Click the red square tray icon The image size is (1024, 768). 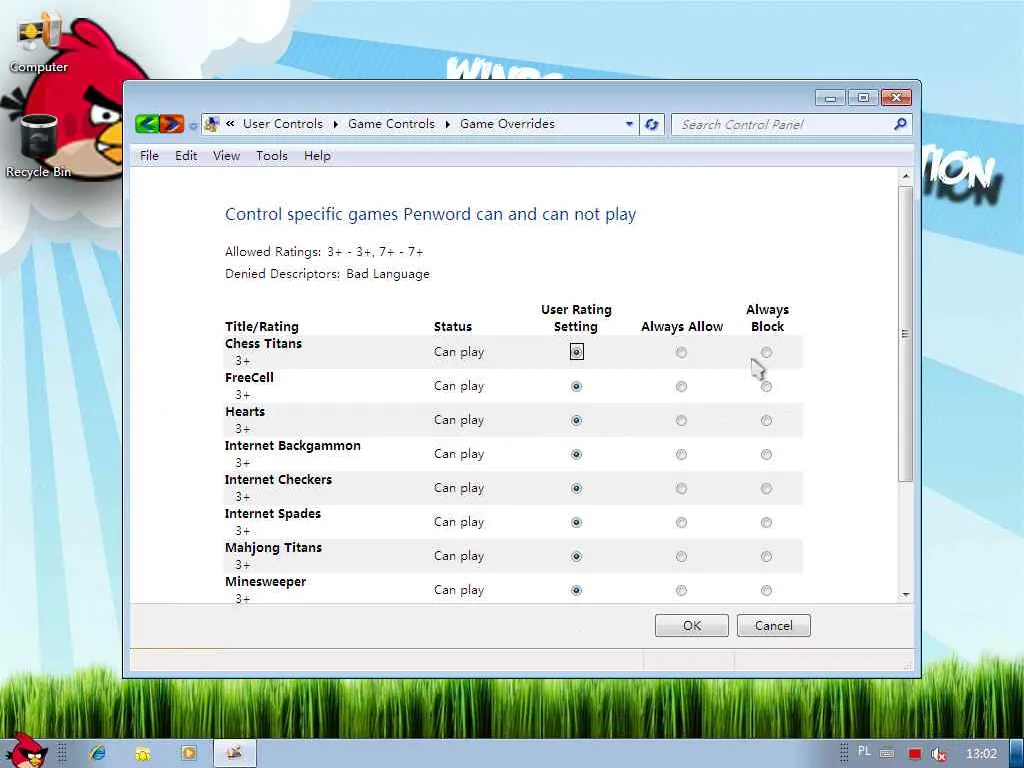pos(914,754)
